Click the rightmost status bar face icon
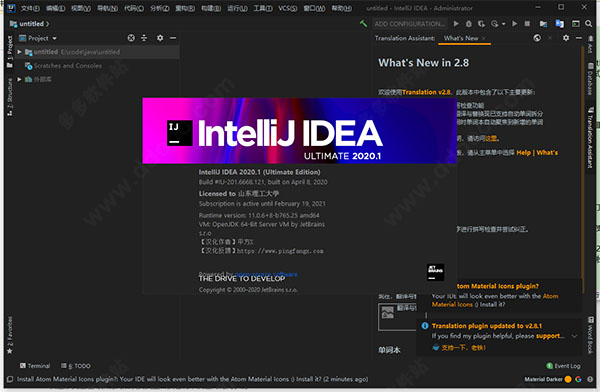Image resolution: width=600 pixels, height=392 pixels. [590, 379]
